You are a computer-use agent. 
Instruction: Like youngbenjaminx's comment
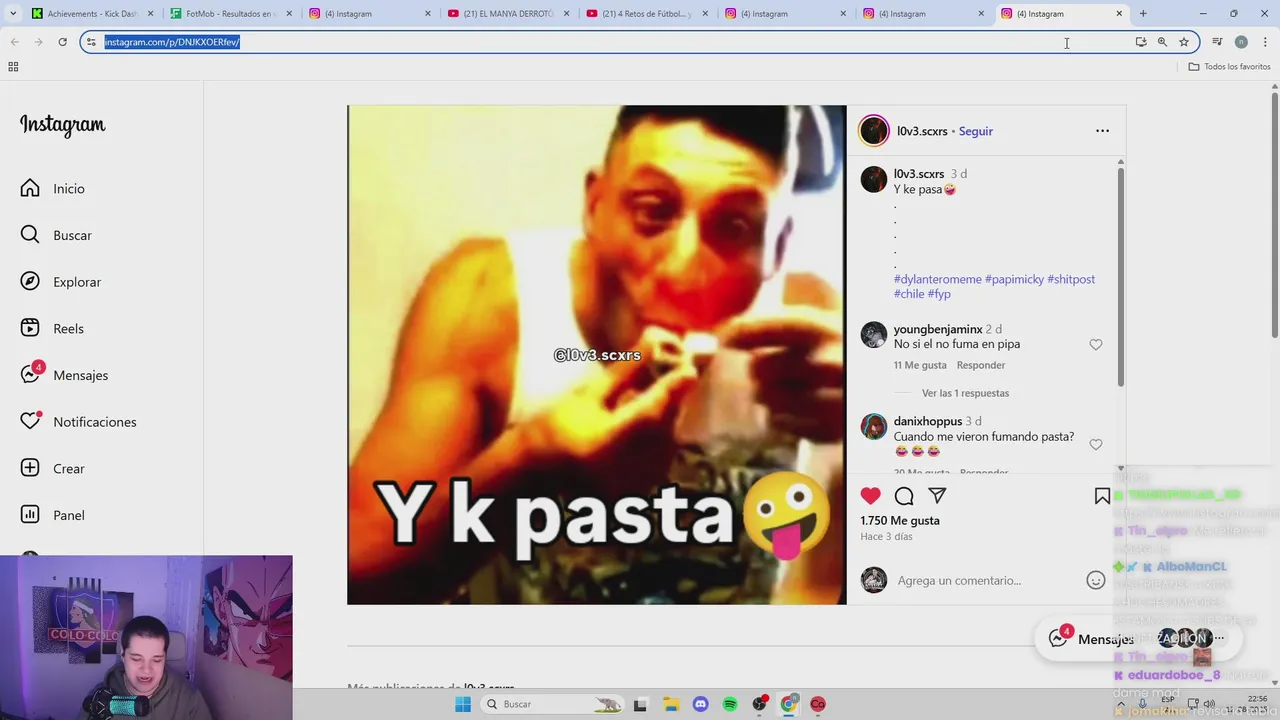[x=1096, y=344]
